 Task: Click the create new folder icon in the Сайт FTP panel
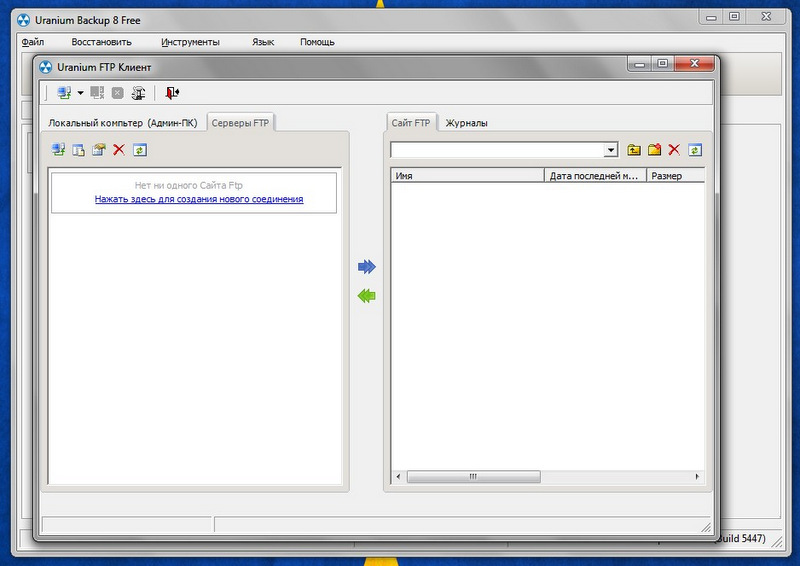[654, 150]
